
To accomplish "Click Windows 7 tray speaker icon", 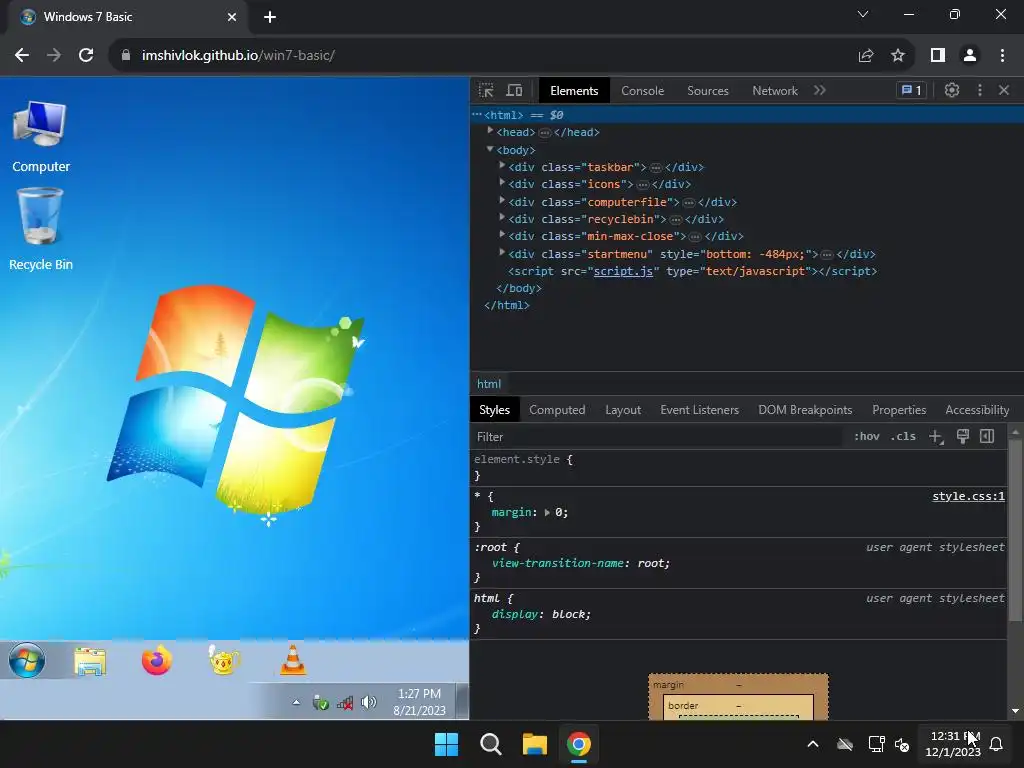I will 369,702.
